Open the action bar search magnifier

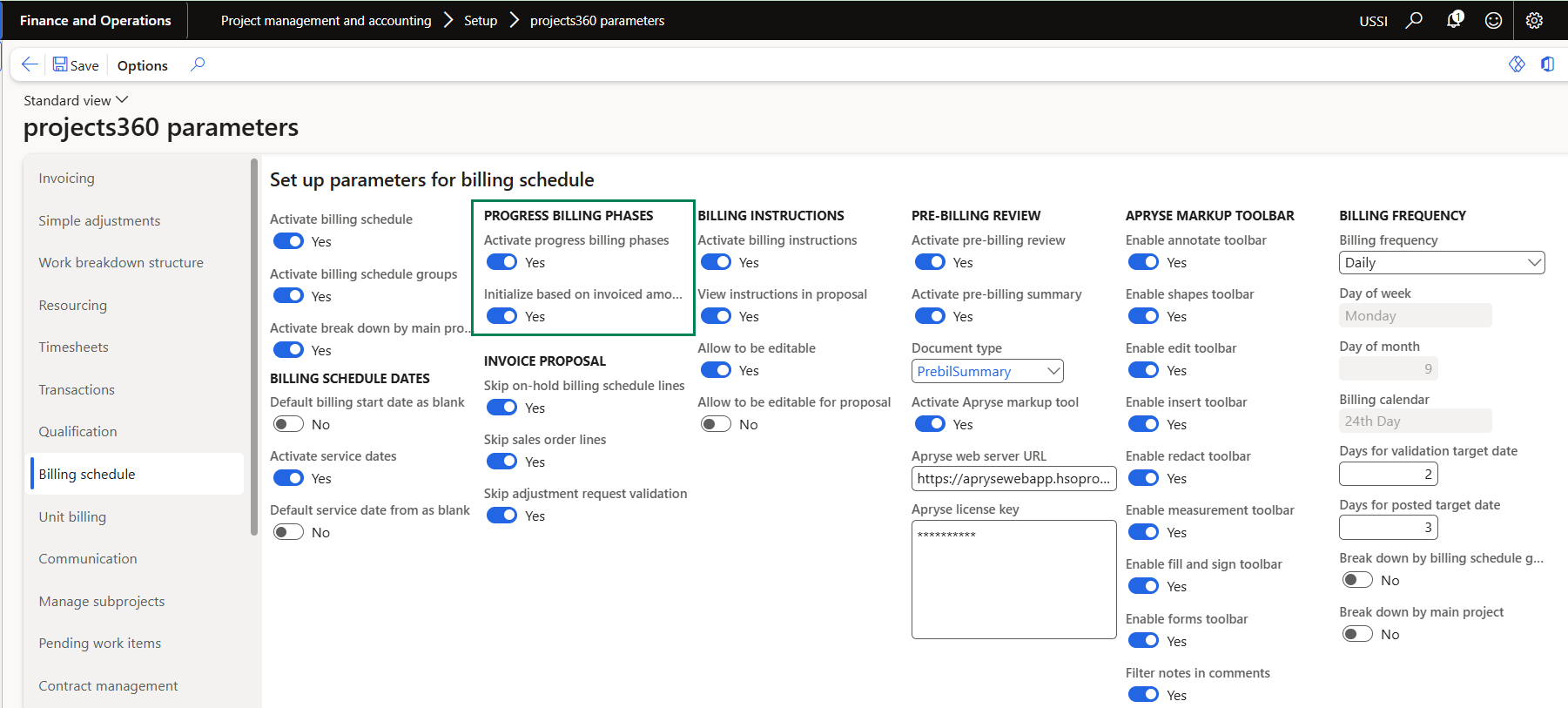click(x=198, y=64)
